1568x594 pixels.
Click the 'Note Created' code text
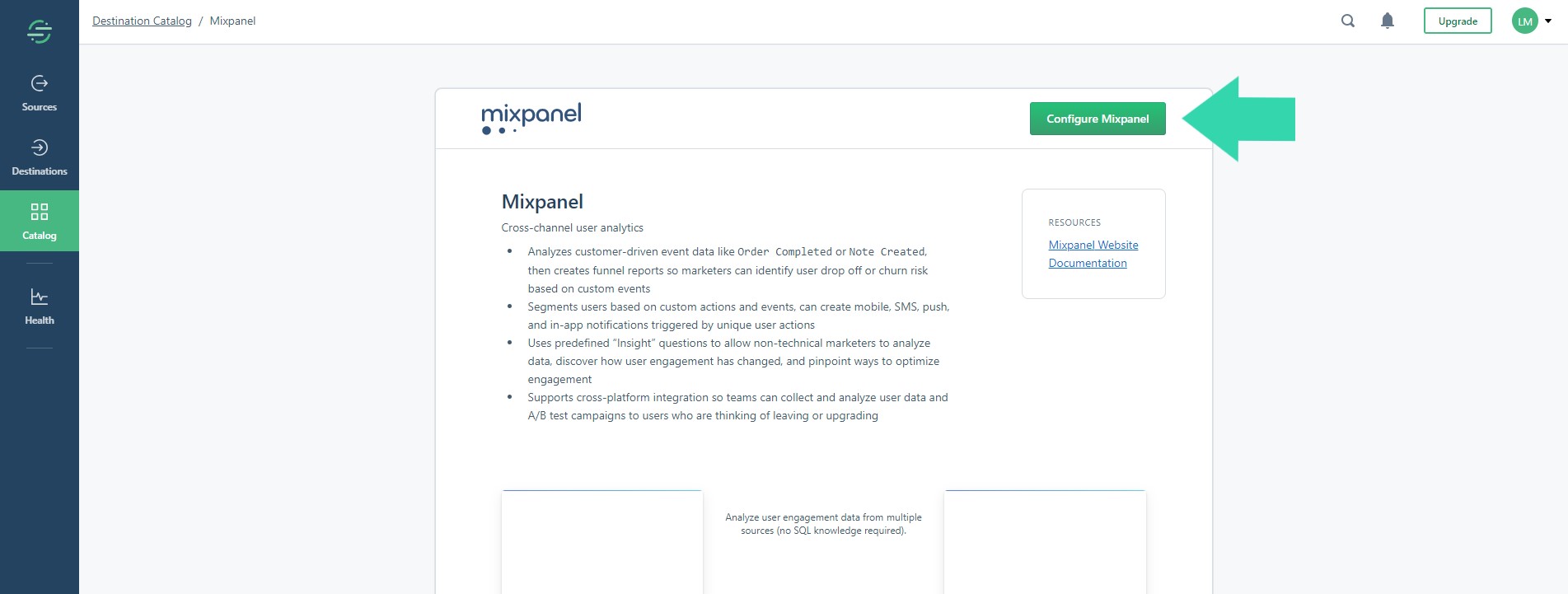(887, 252)
